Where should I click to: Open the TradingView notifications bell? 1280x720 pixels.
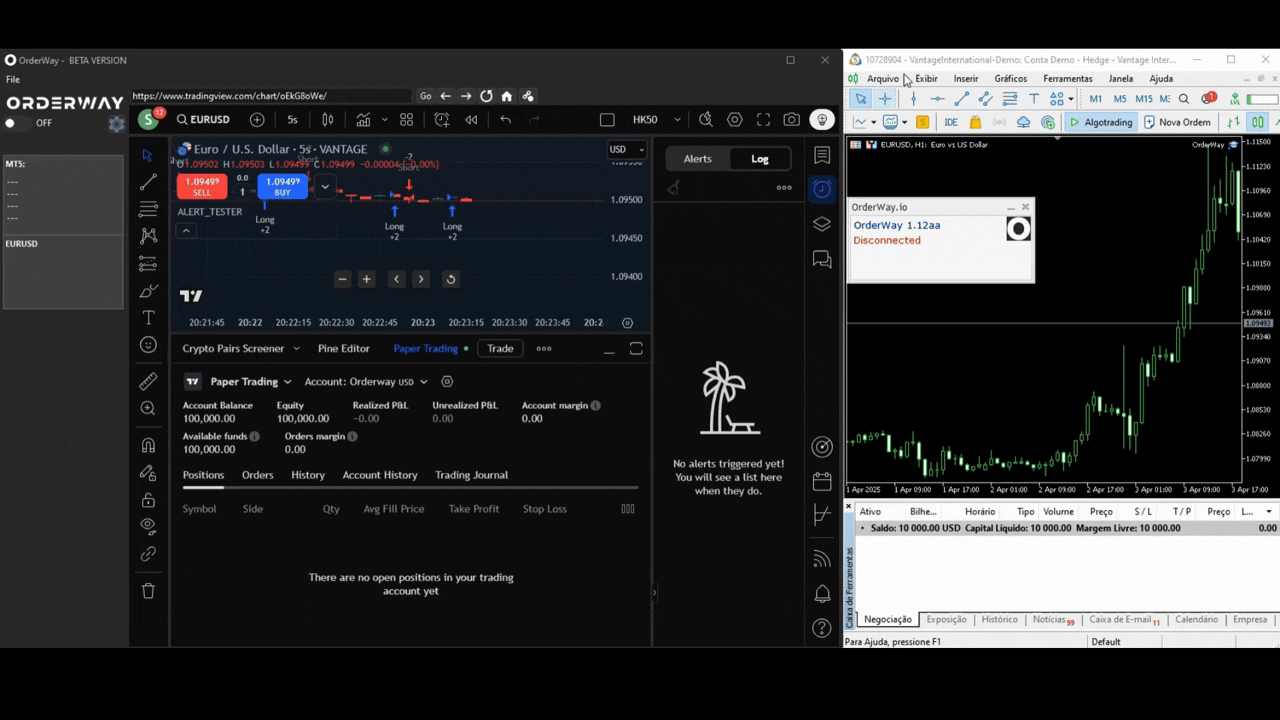tap(822, 593)
